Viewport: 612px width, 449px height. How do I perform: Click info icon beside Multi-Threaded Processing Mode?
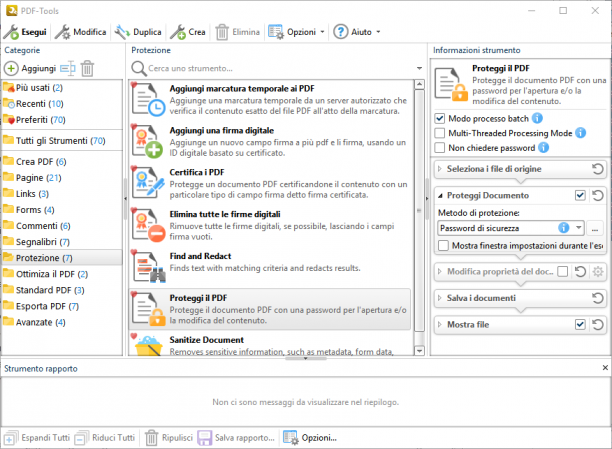click(580, 133)
